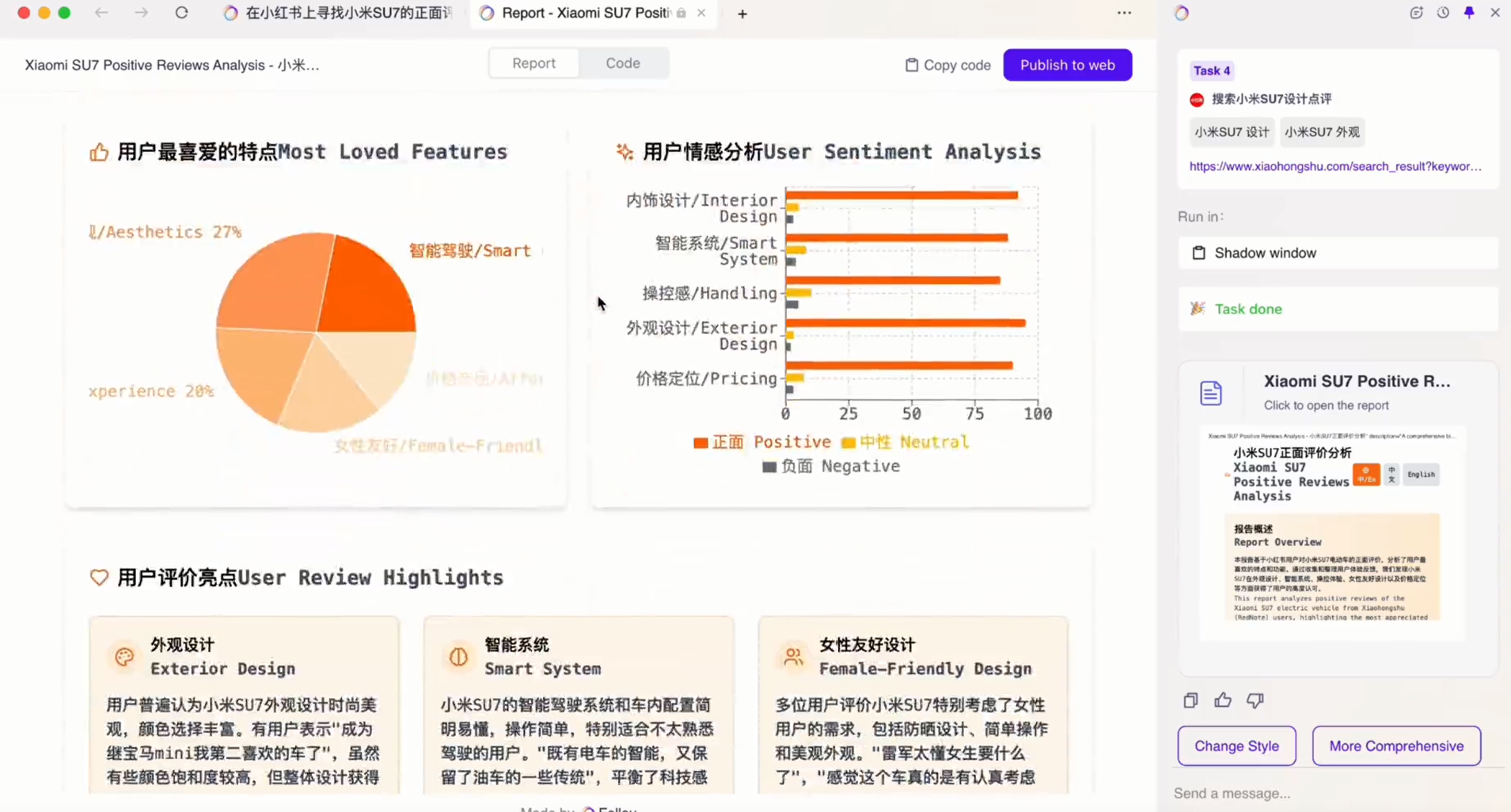Screen dimensions: 1511x812
Task: Click the 小米SU7 设计 keyword tag
Action: click(1232, 132)
